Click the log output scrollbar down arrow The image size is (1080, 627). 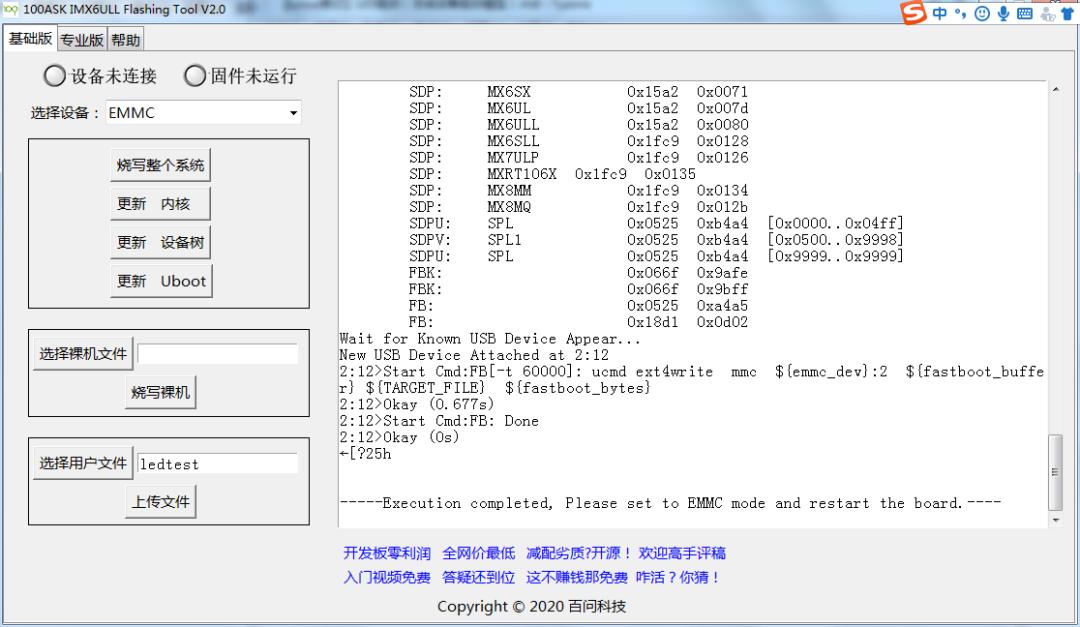coord(1057,520)
